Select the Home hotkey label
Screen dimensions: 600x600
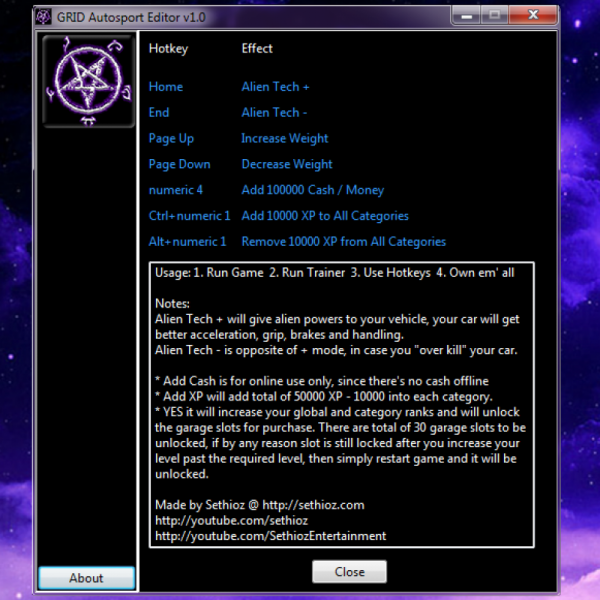166,87
